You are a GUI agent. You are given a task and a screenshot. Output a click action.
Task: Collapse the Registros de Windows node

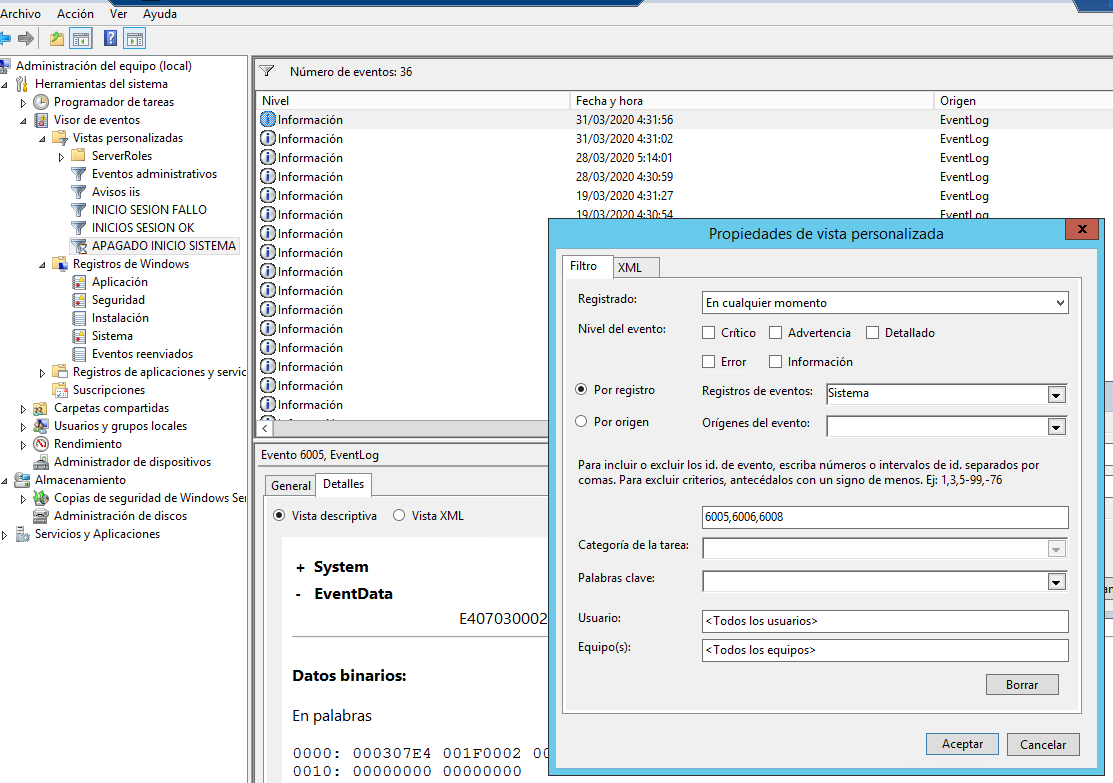pos(42,265)
